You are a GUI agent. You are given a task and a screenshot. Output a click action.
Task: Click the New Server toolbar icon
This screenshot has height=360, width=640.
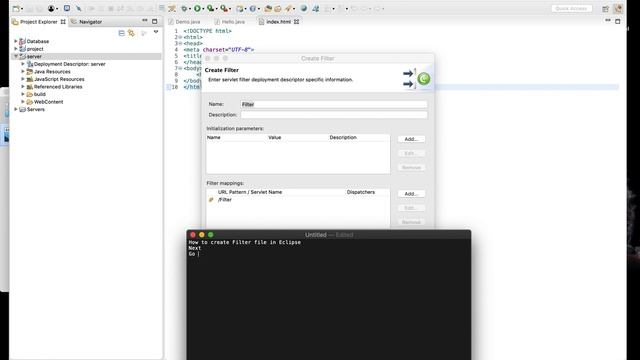click(x=239, y=9)
